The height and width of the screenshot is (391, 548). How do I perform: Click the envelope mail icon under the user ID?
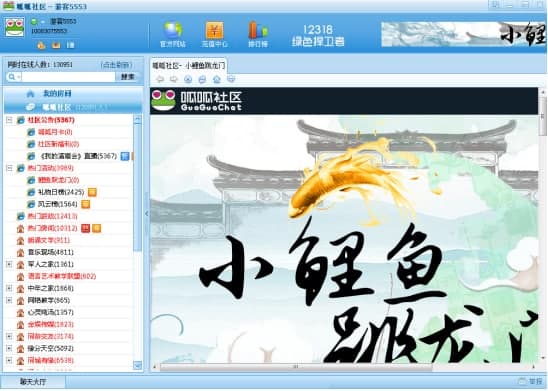tap(56, 45)
